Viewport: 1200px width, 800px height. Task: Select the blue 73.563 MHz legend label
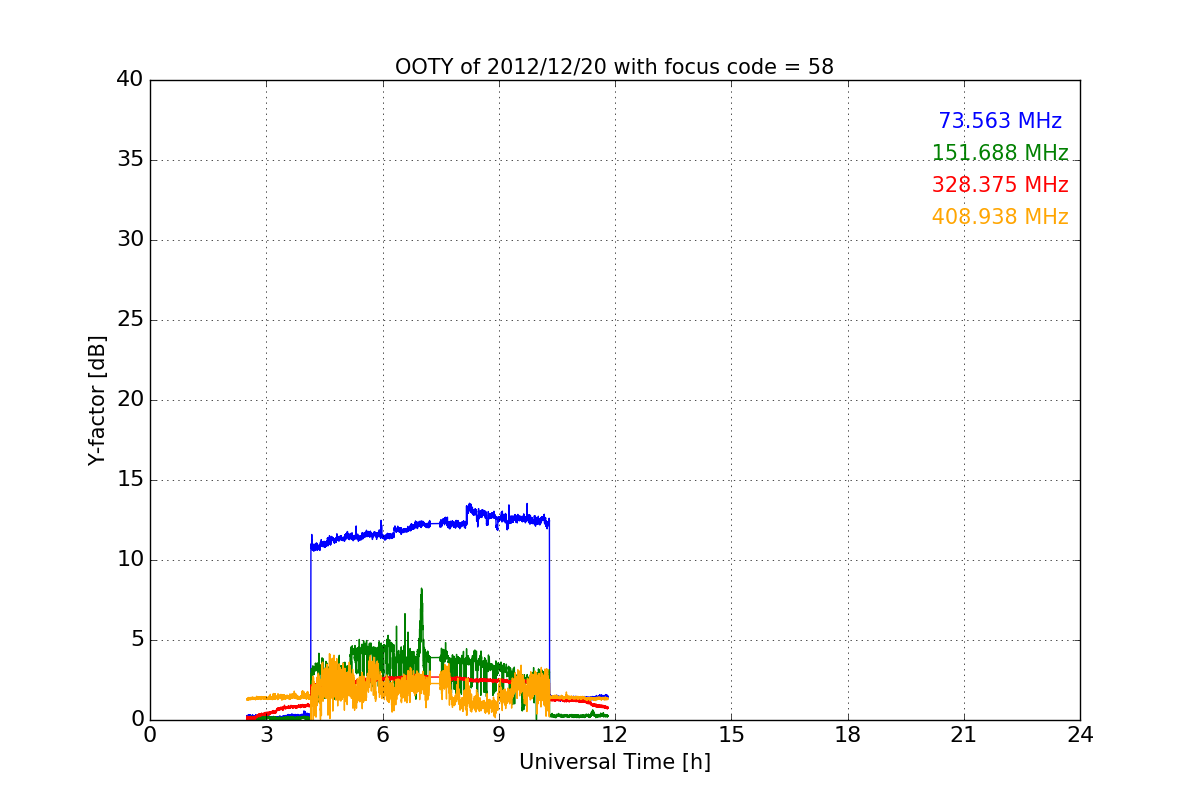(x=1000, y=121)
